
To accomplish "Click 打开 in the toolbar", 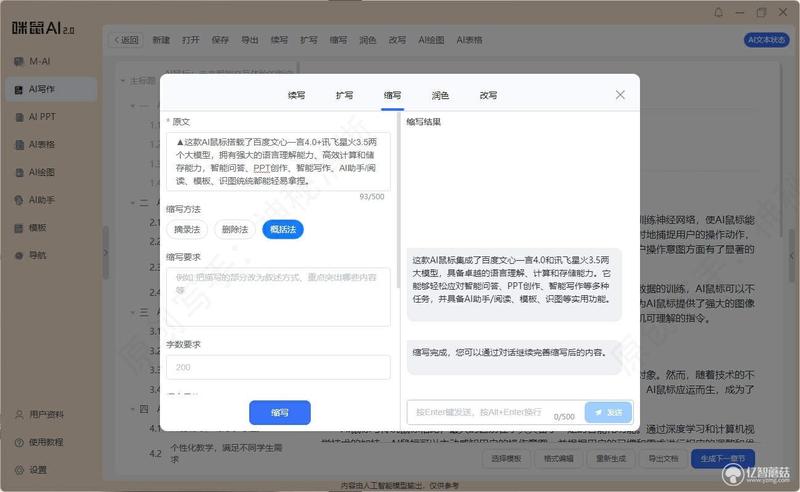I will (x=191, y=40).
